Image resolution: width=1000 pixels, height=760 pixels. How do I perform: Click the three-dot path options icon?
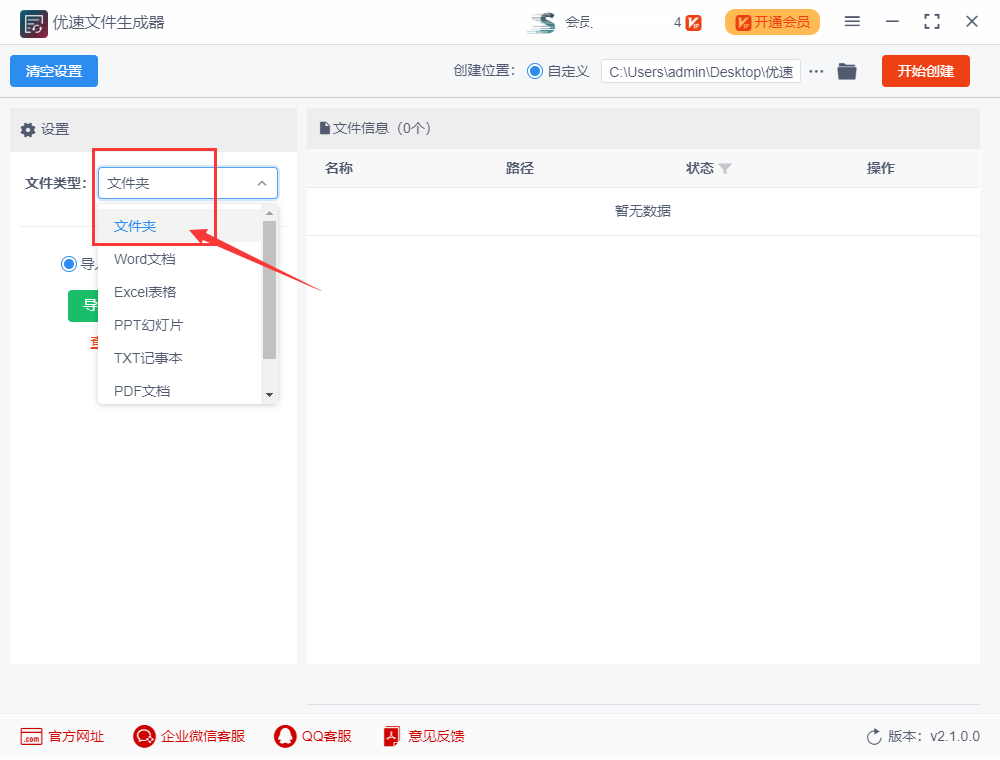click(816, 71)
